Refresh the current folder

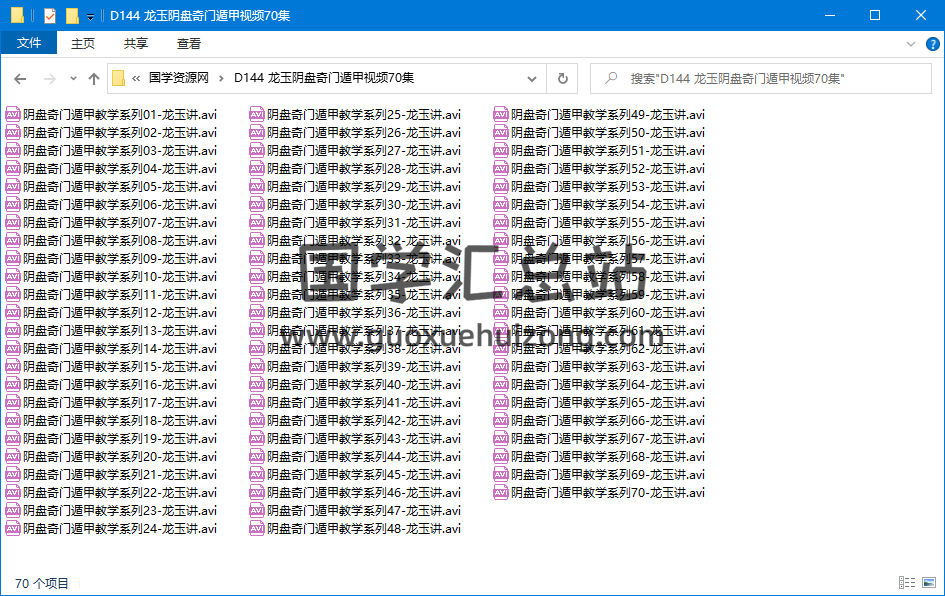(562, 78)
